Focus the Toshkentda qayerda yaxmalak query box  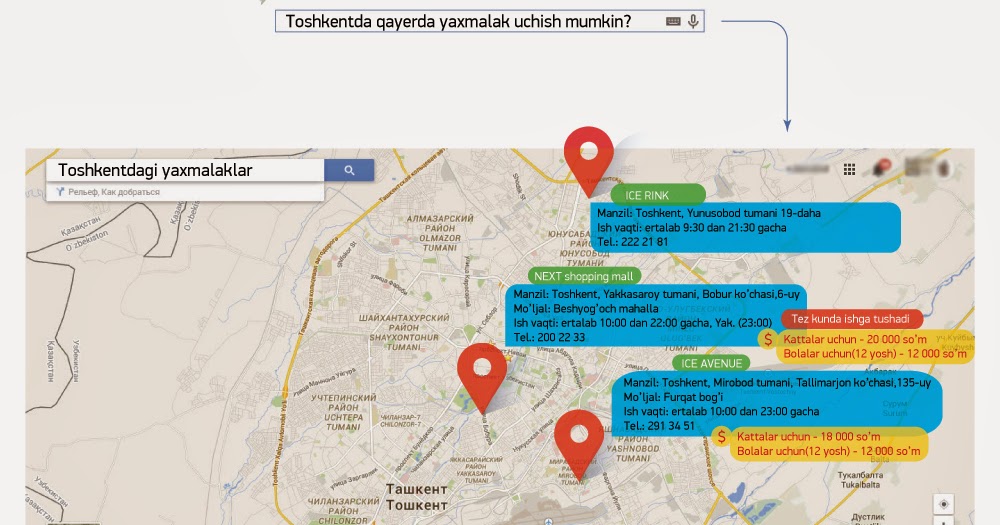(490, 21)
